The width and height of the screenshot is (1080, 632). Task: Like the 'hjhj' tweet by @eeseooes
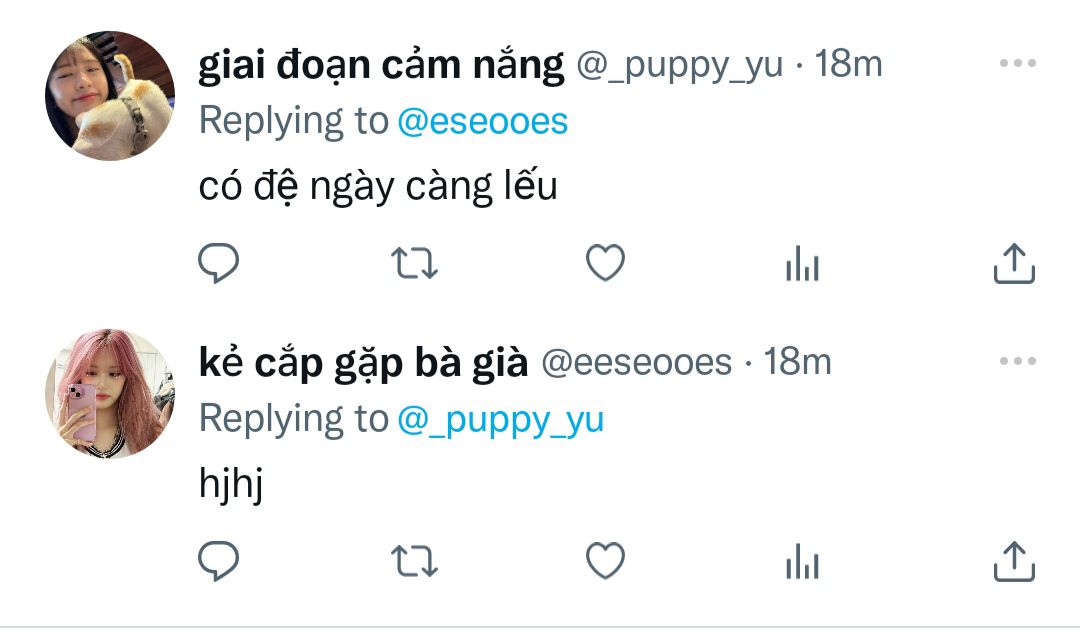[x=605, y=561]
